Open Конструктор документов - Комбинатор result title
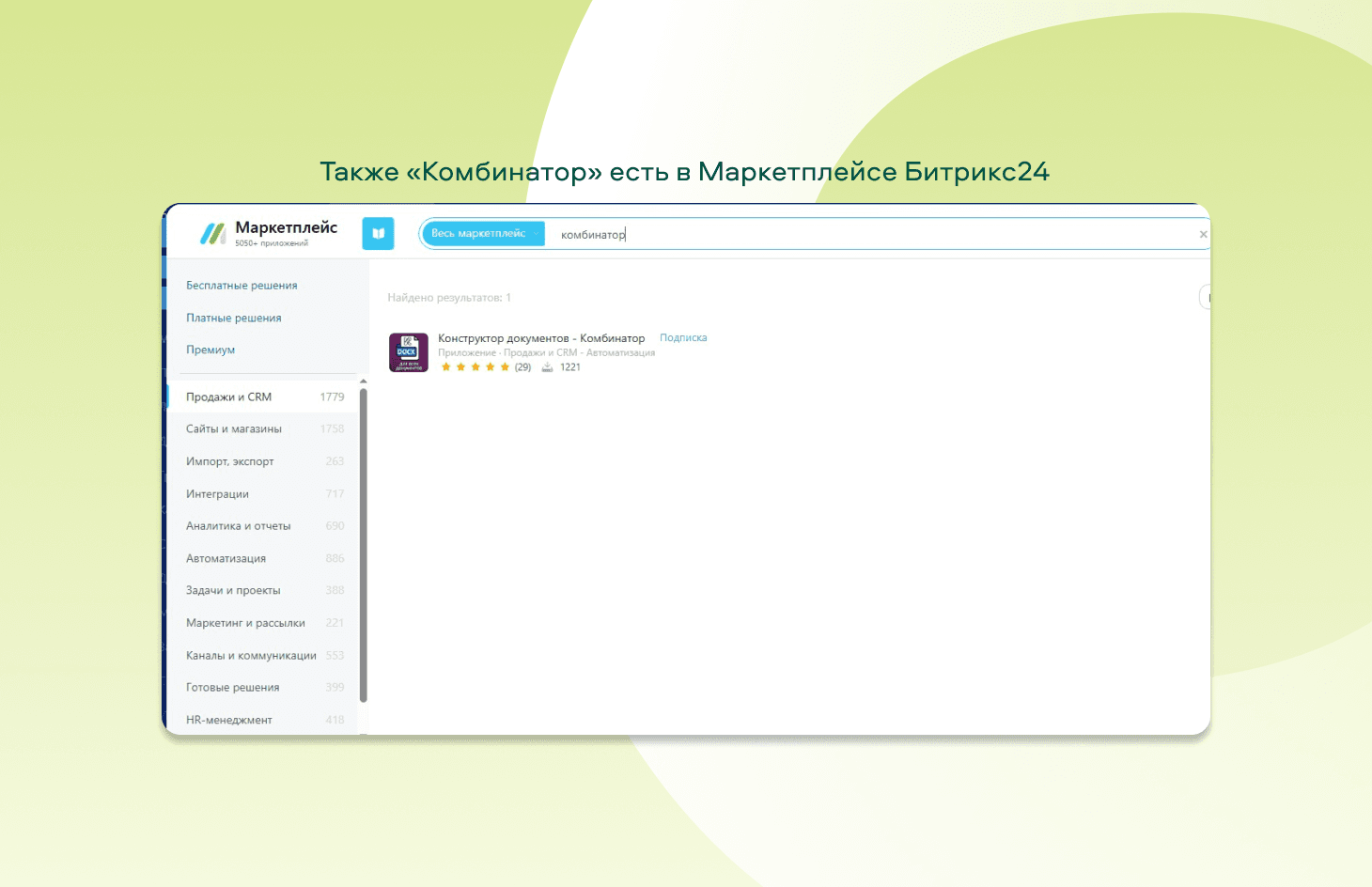 click(541, 338)
